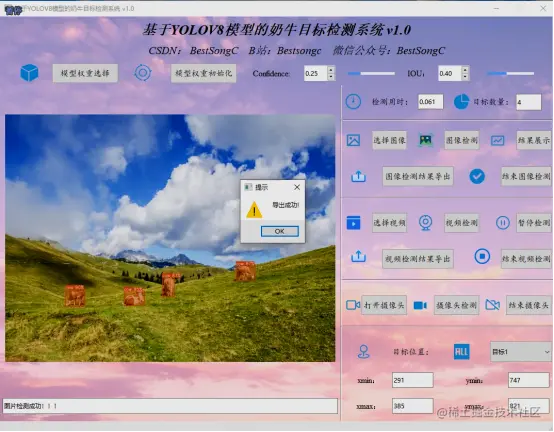
Task: Click the pie chart target count icon
Action: tap(461, 102)
